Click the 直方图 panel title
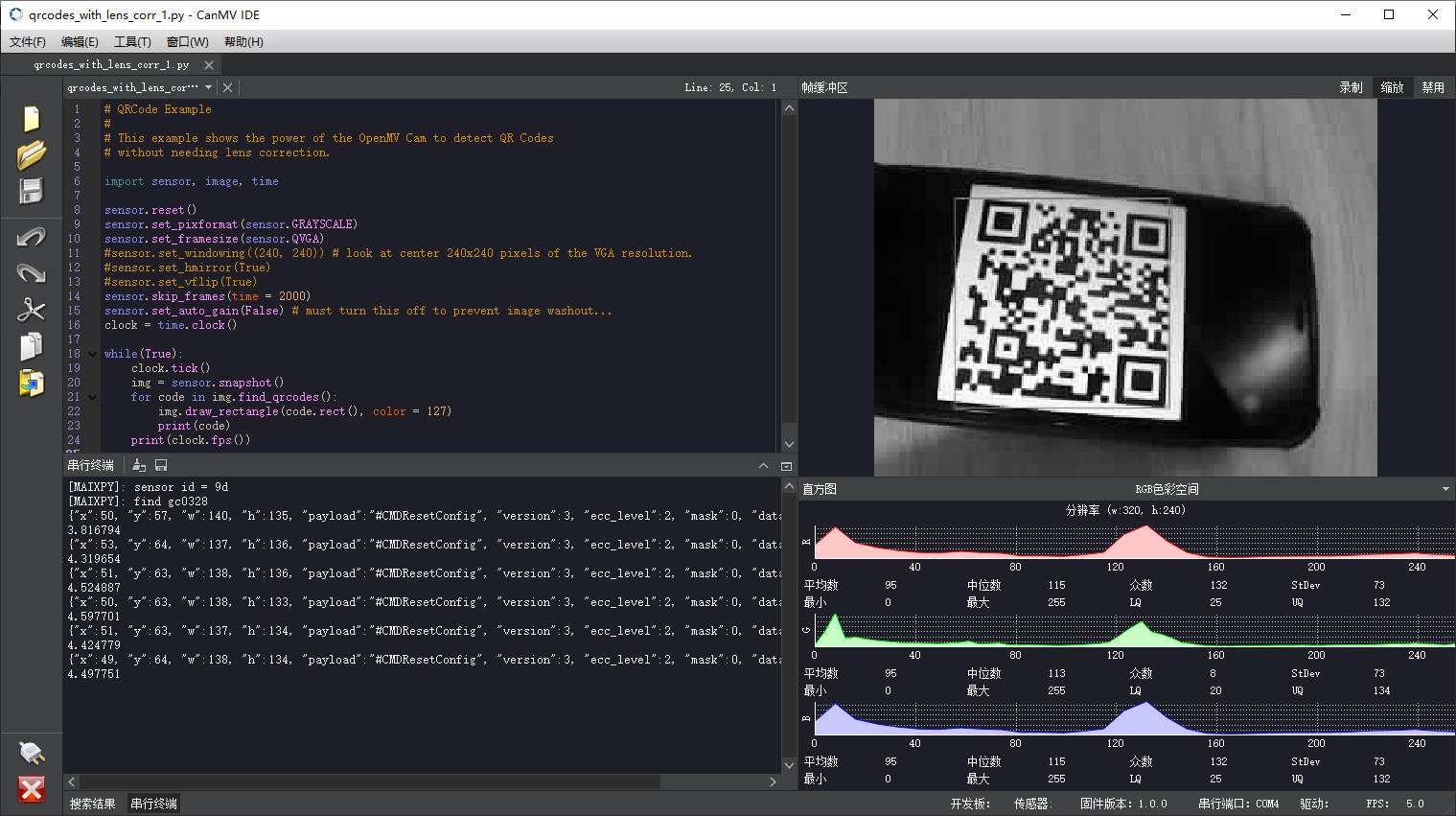Viewport: 1456px width, 816px height. click(x=820, y=489)
